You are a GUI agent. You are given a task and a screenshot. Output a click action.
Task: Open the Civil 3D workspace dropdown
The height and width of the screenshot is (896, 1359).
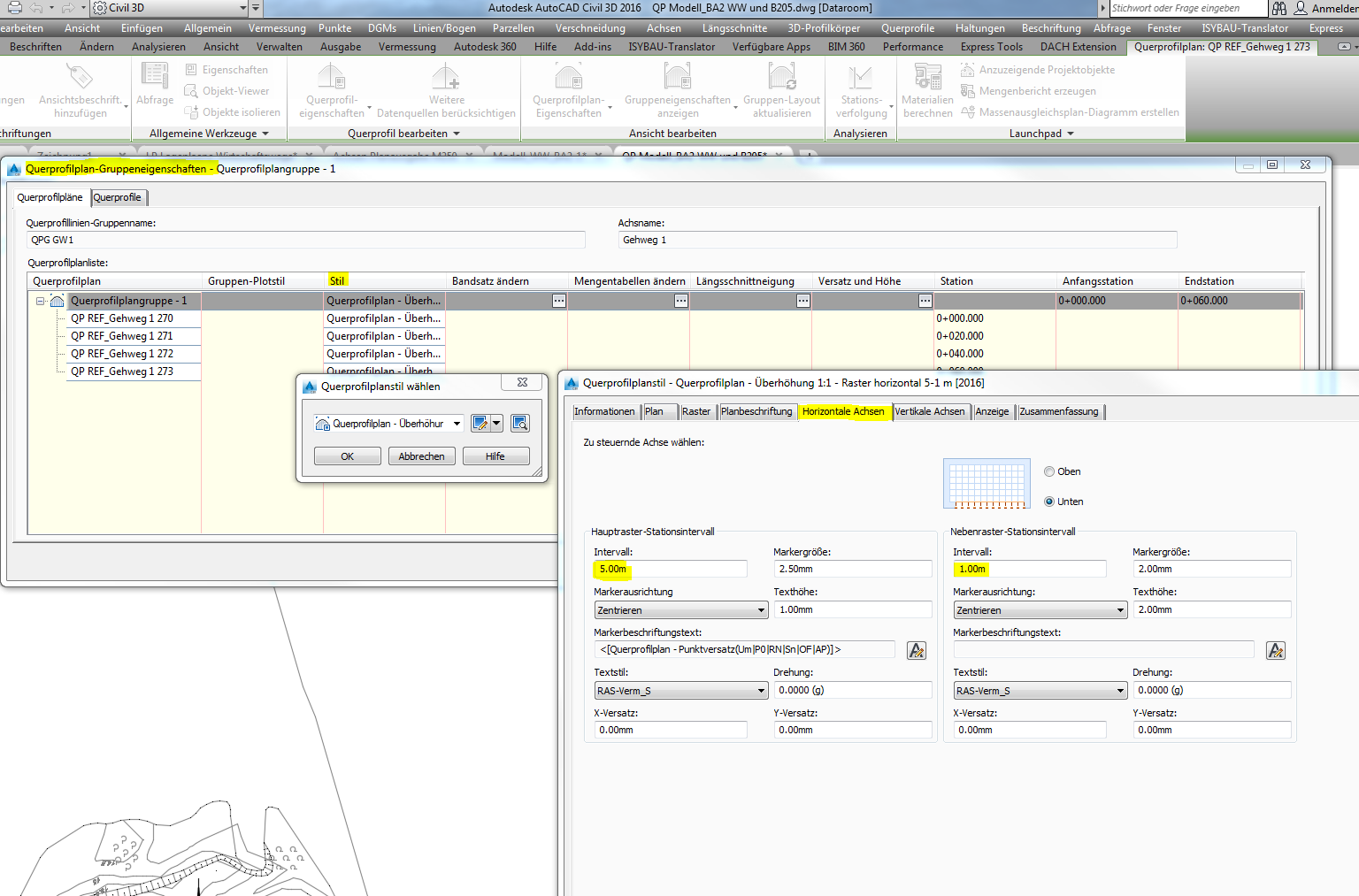coord(243,8)
